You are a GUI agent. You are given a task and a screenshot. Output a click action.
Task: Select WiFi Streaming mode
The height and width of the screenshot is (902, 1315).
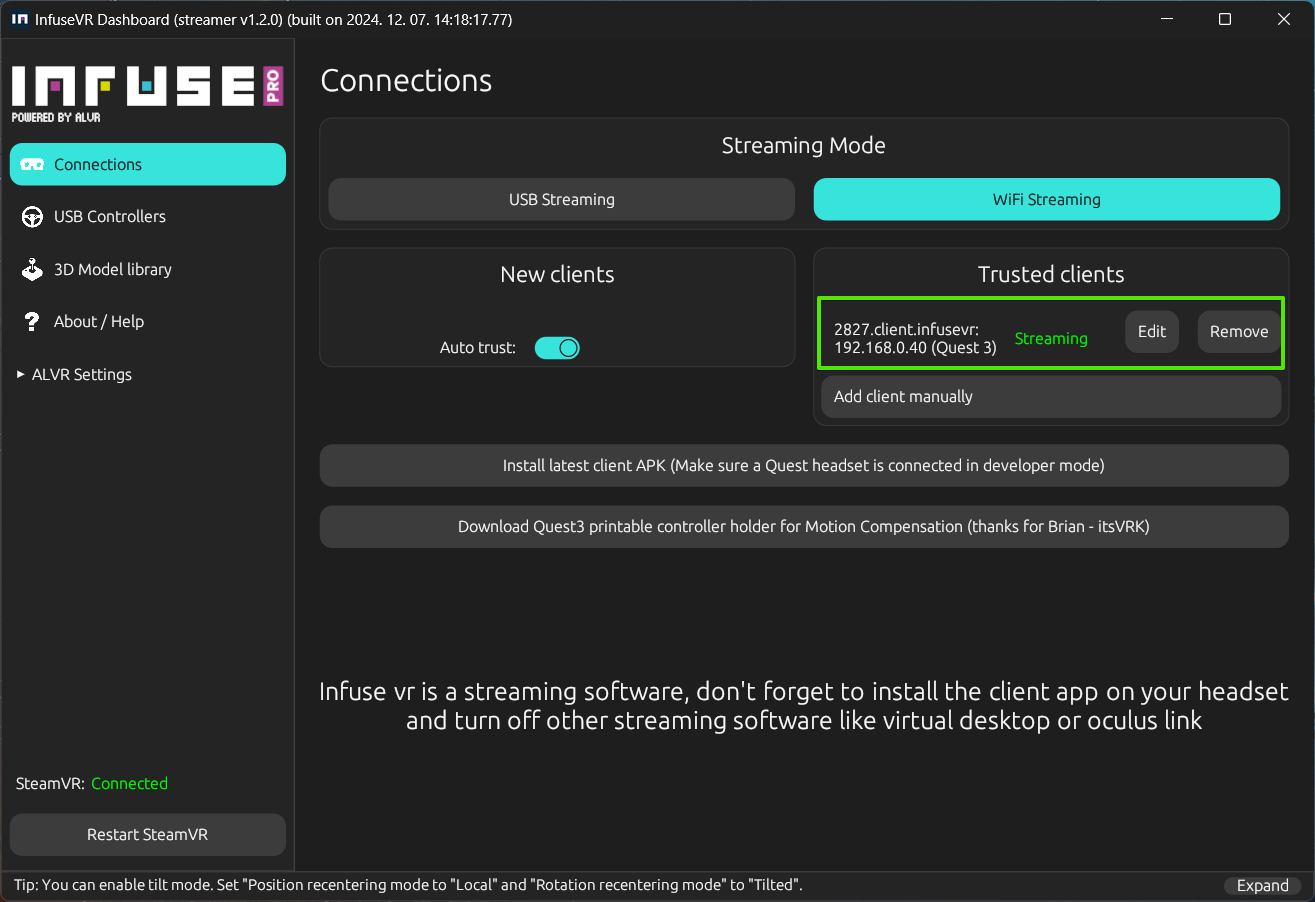pyautogui.click(x=1046, y=199)
